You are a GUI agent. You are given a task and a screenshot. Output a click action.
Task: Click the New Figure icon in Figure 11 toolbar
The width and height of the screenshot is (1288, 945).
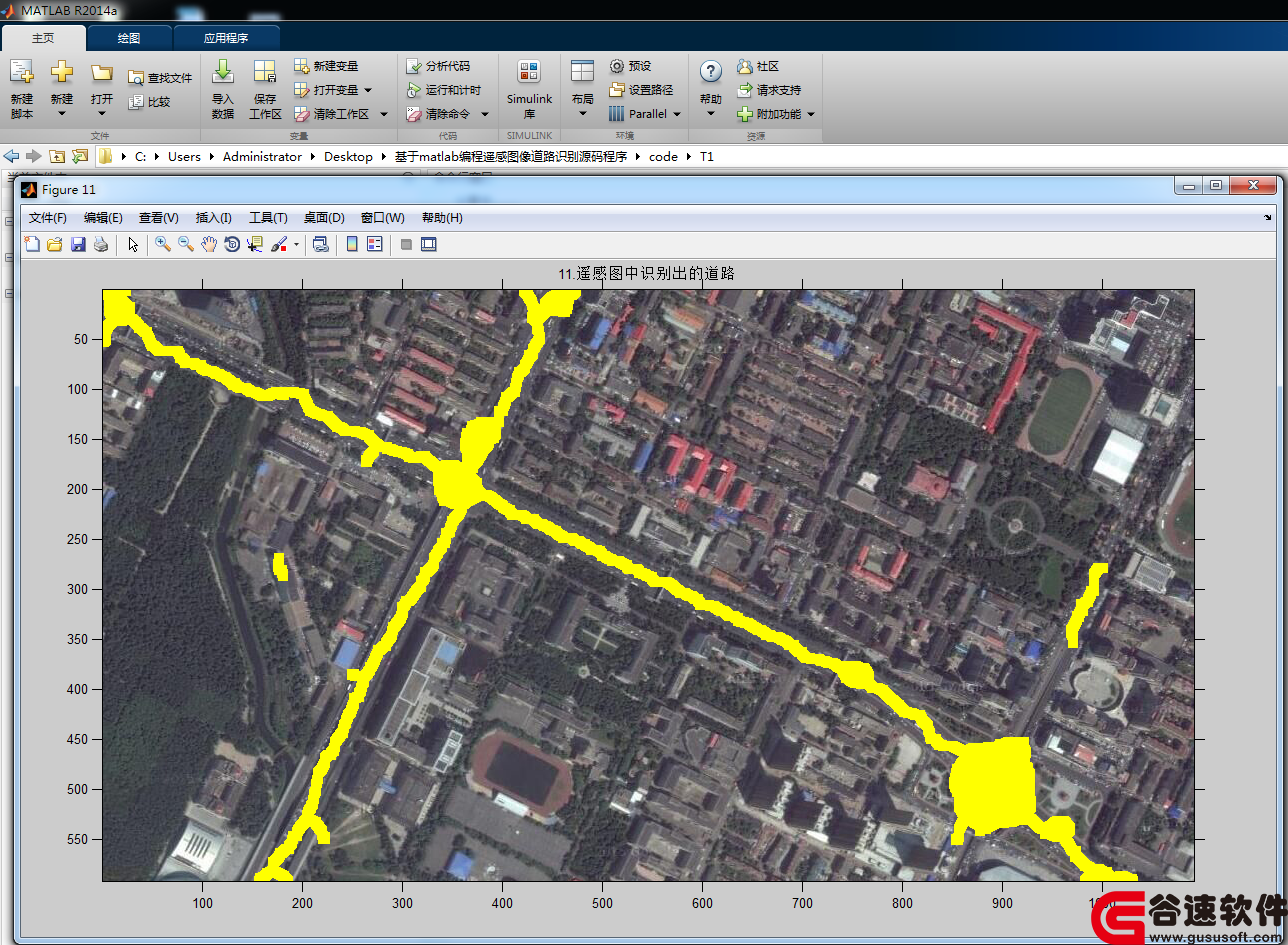tap(32, 244)
